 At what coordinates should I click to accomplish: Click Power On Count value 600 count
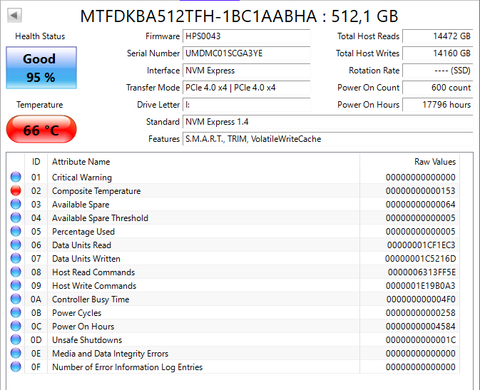coord(438,88)
